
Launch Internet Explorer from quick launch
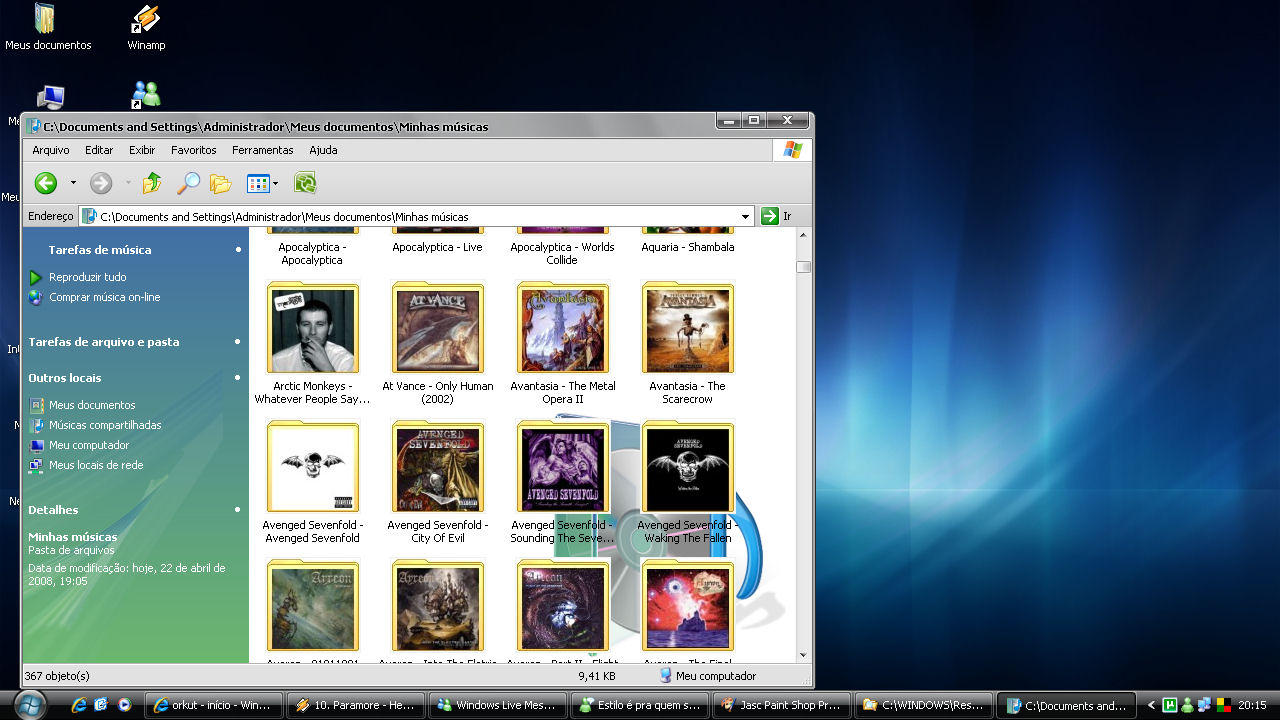click(x=78, y=704)
